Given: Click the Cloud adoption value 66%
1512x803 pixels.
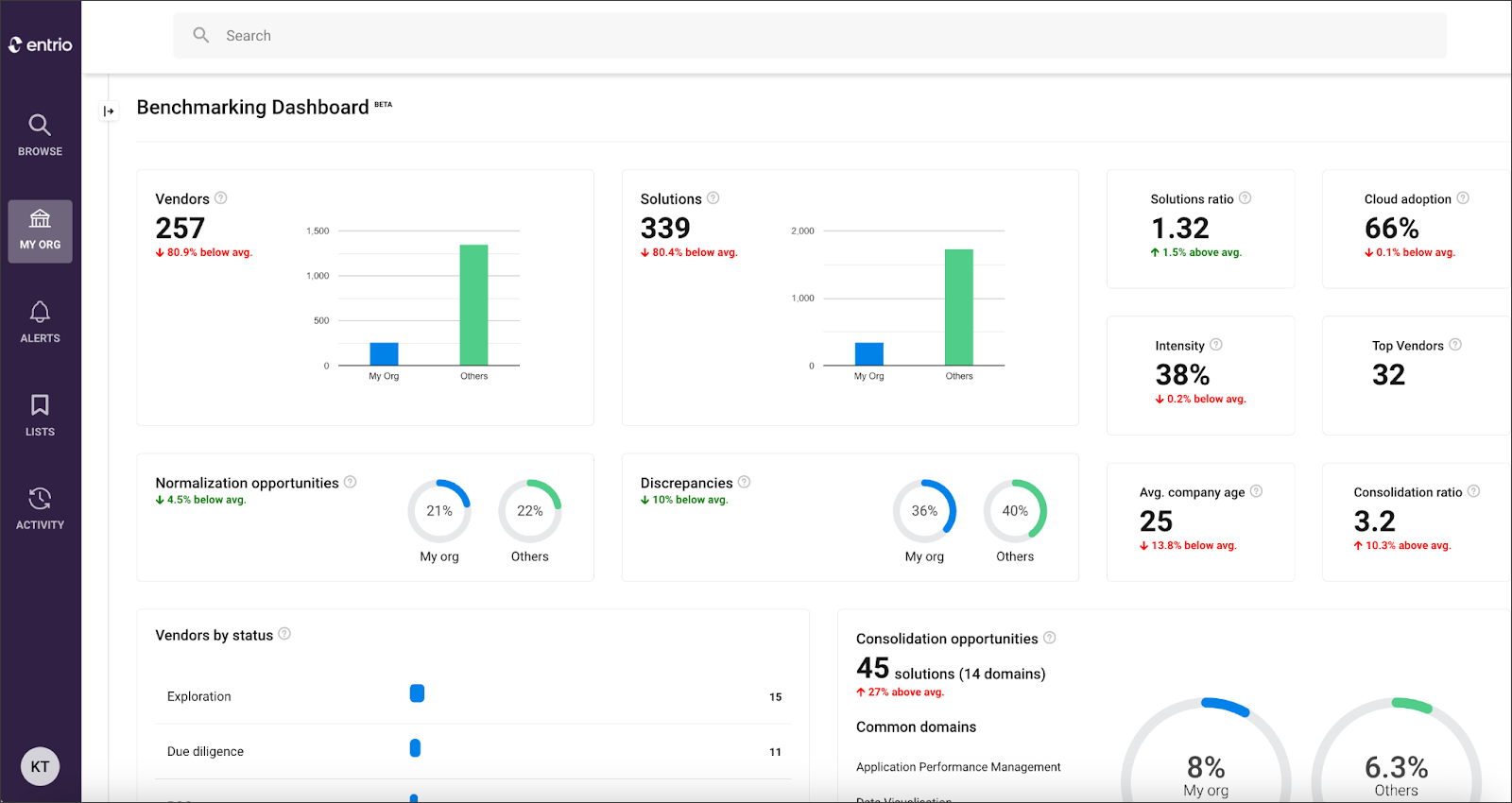Looking at the screenshot, I should [x=1392, y=228].
